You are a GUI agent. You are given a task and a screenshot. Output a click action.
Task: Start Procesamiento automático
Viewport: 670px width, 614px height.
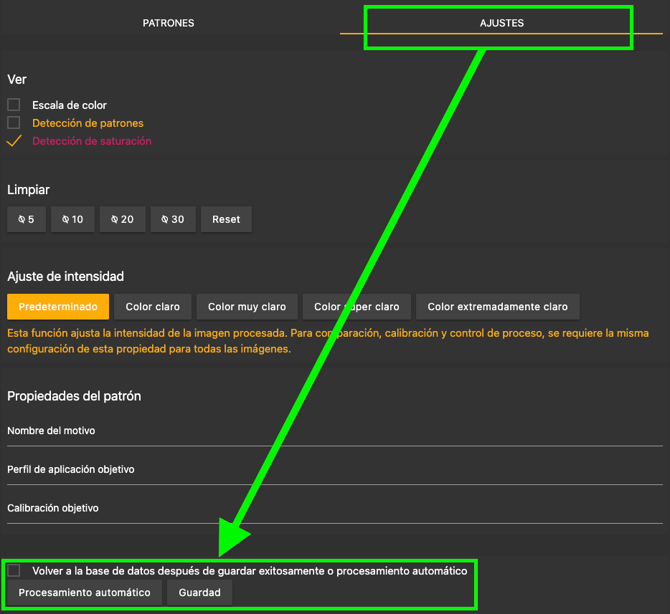85,592
